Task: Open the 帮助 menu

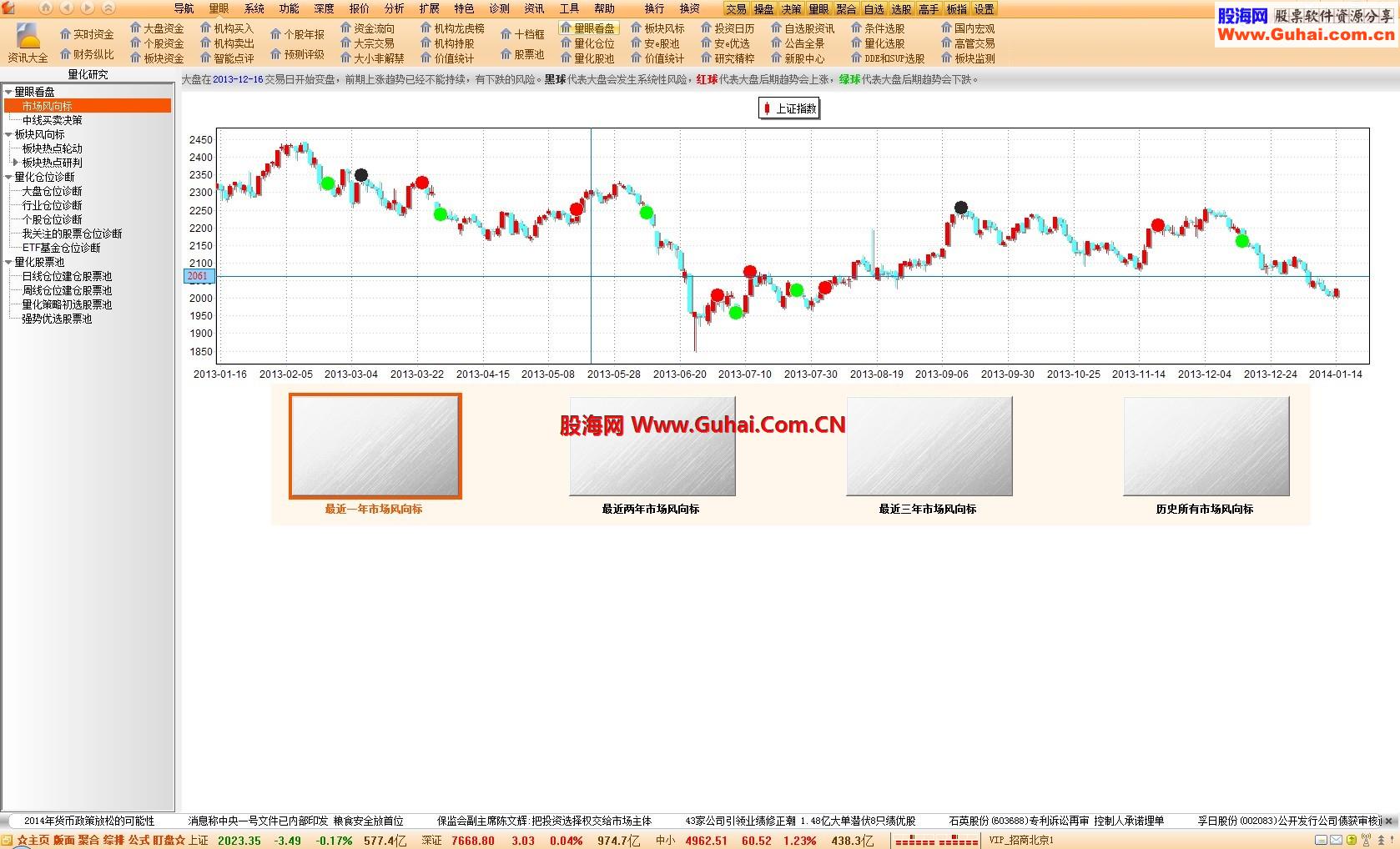Action: coord(604,8)
